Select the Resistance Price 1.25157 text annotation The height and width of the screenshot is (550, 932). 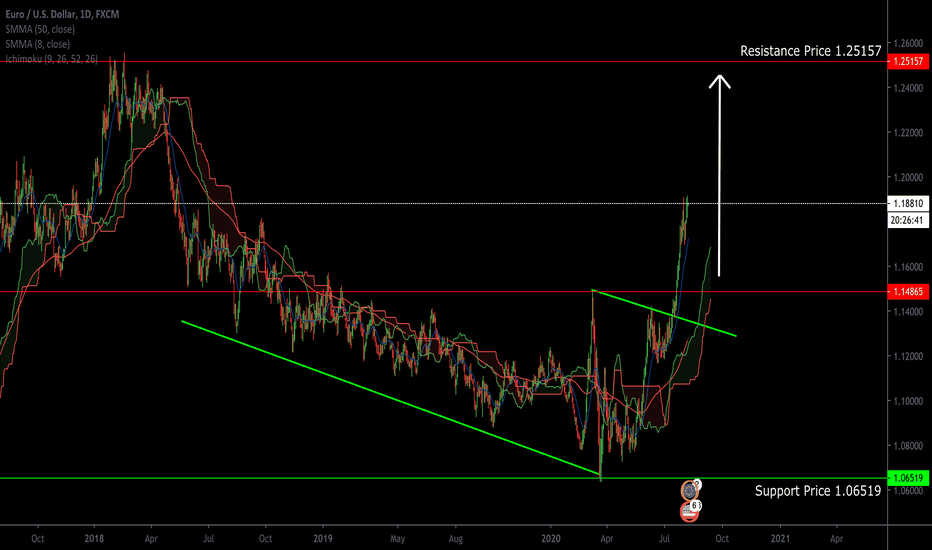click(x=811, y=51)
